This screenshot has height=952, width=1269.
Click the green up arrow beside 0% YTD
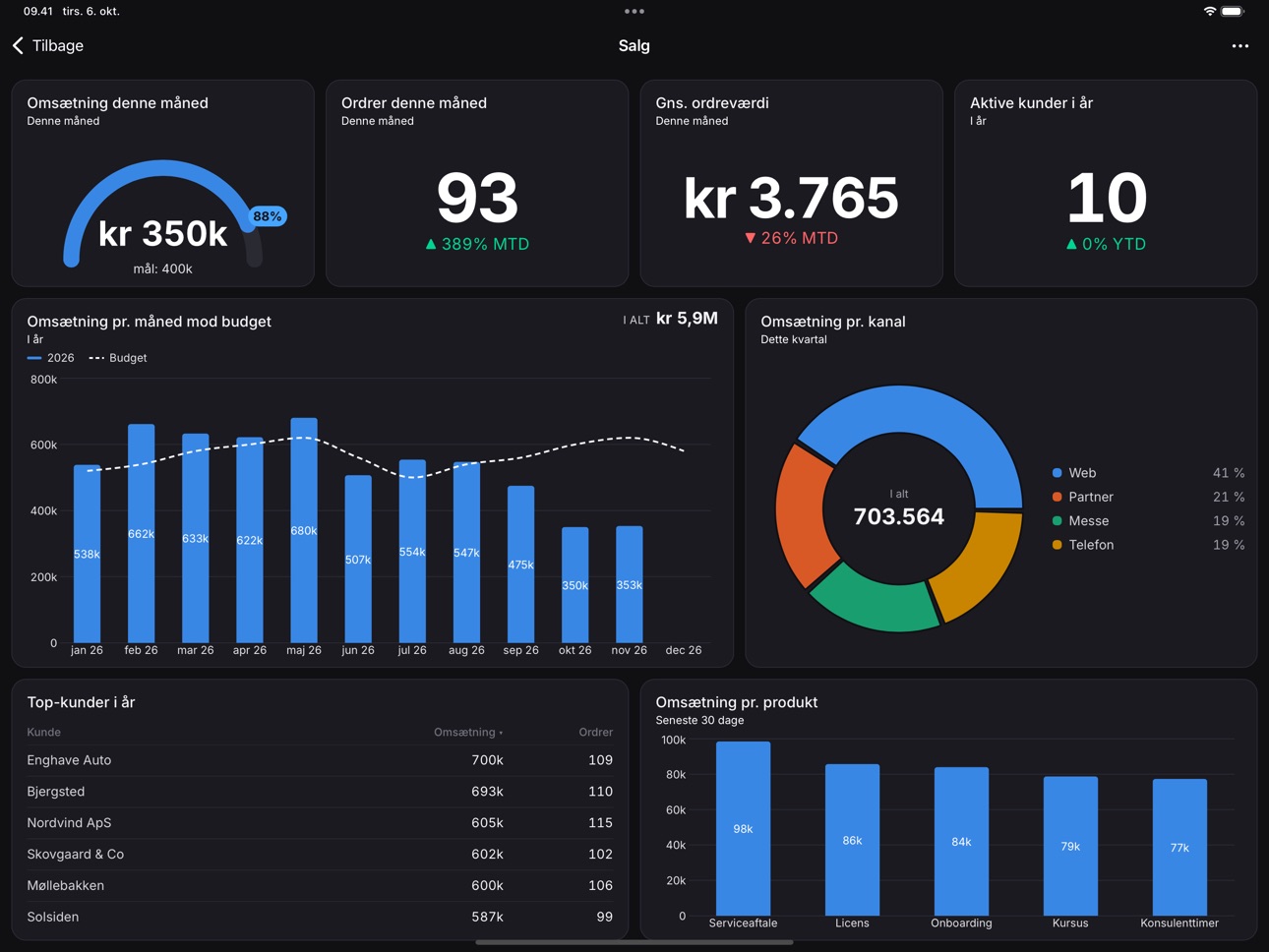[x=1071, y=244]
